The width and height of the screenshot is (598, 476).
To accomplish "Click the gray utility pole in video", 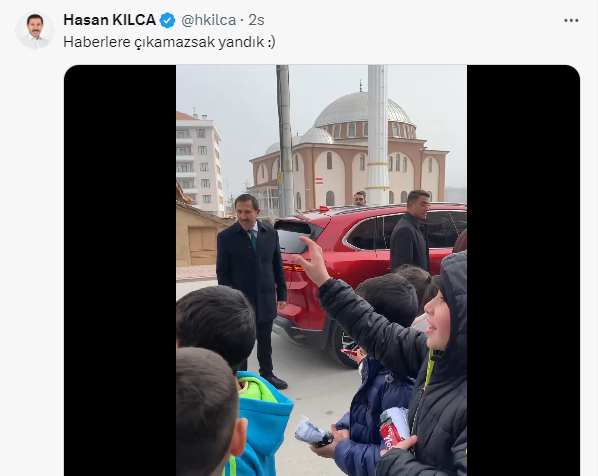I will pyautogui.click(x=285, y=139).
